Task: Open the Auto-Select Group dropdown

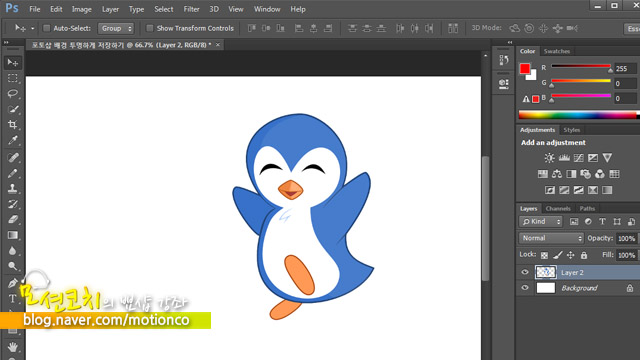Action: tap(116, 28)
